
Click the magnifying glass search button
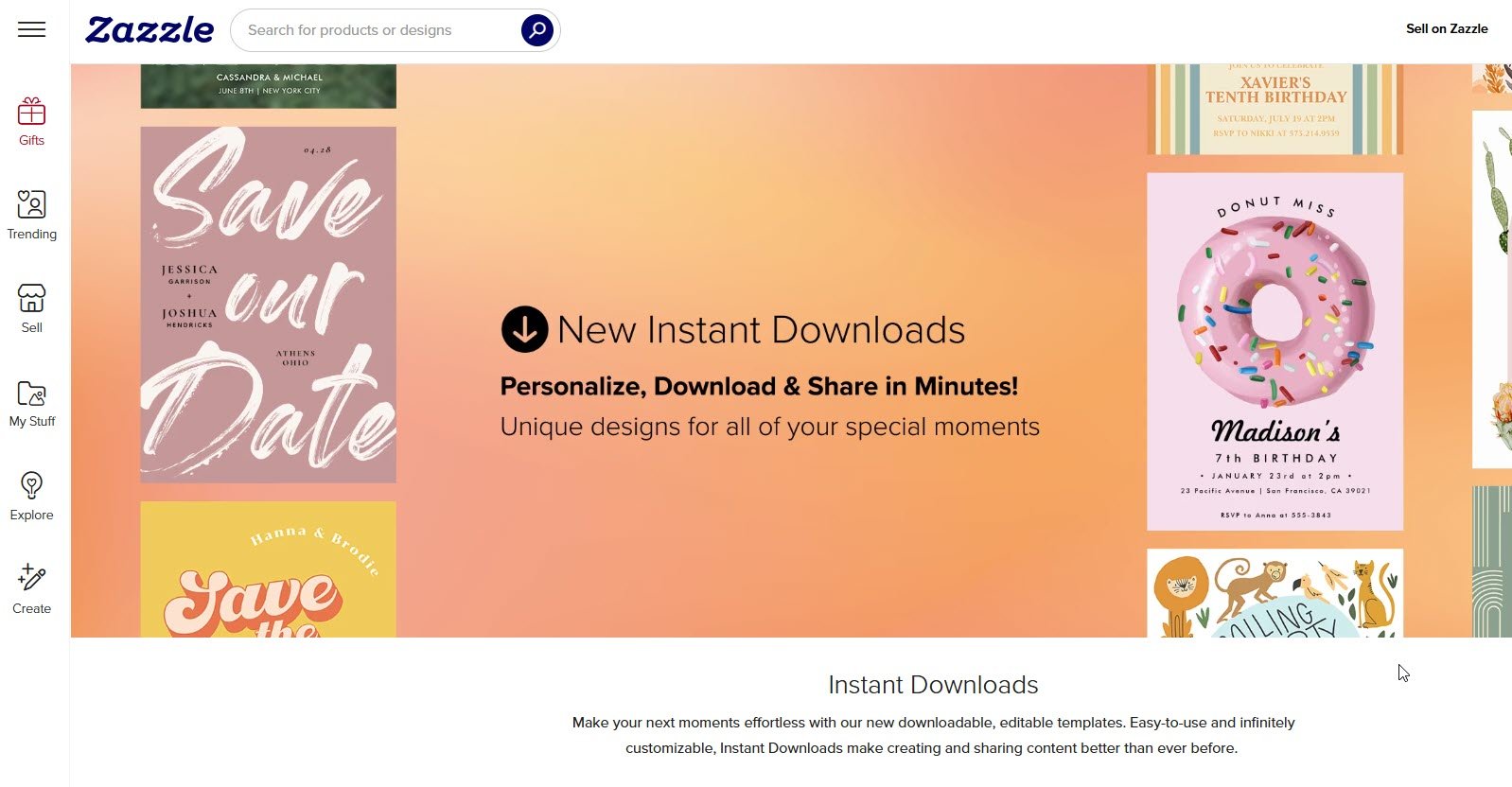click(x=536, y=30)
